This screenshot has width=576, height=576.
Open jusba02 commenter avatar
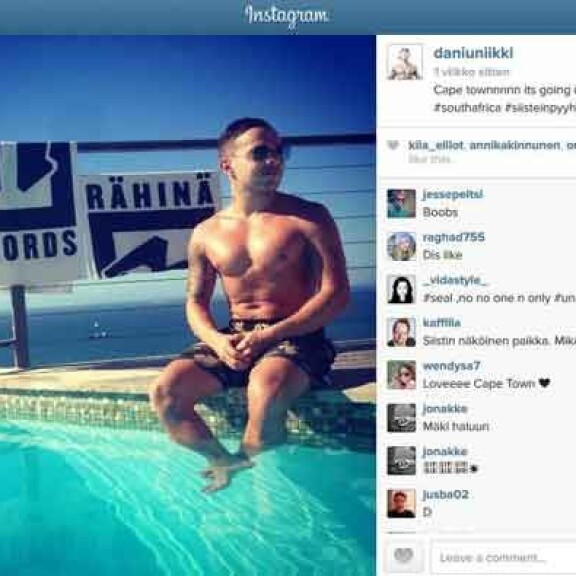tap(401, 503)
